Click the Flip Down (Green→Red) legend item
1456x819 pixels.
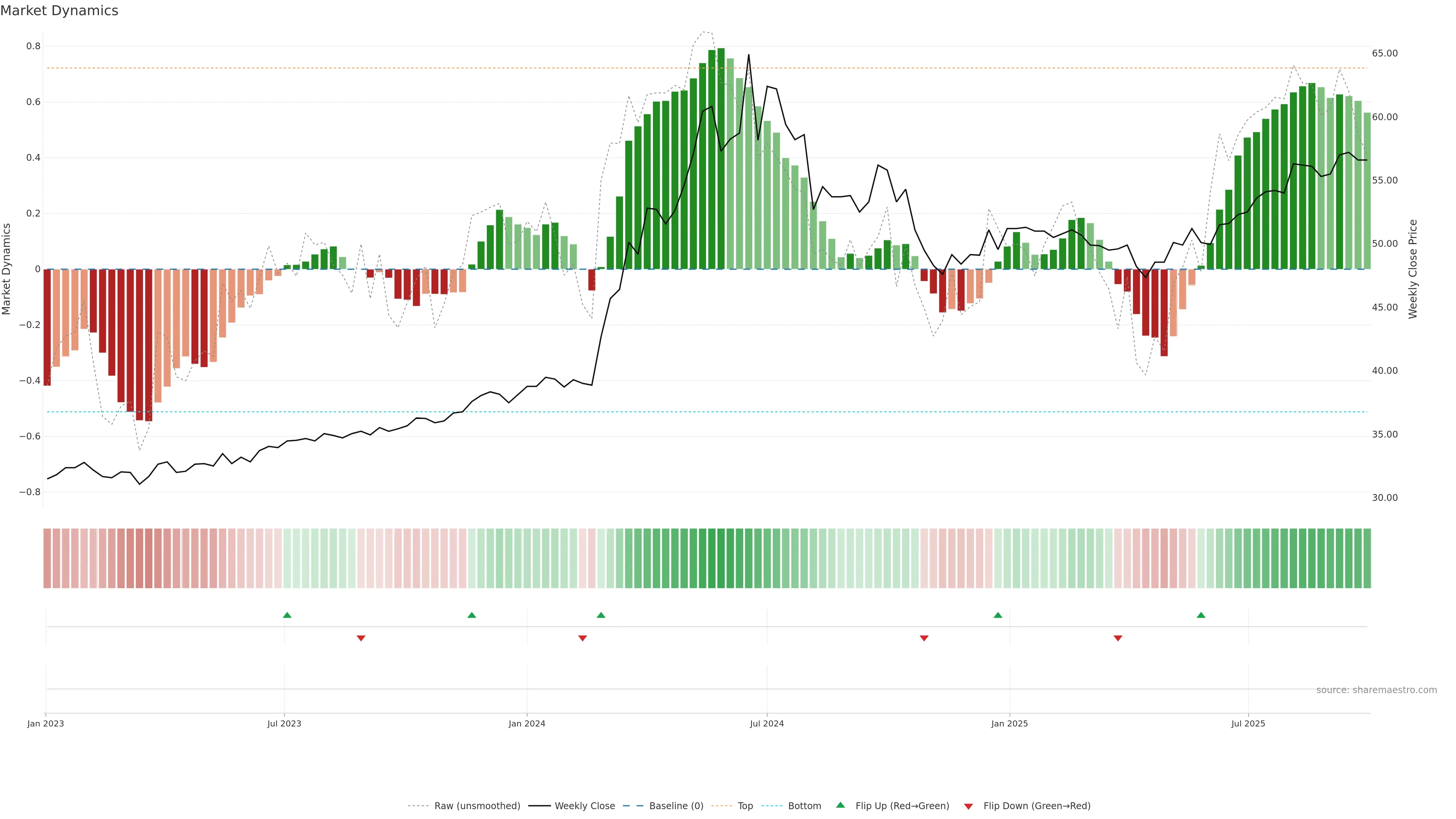click(x=1037, y=806)
